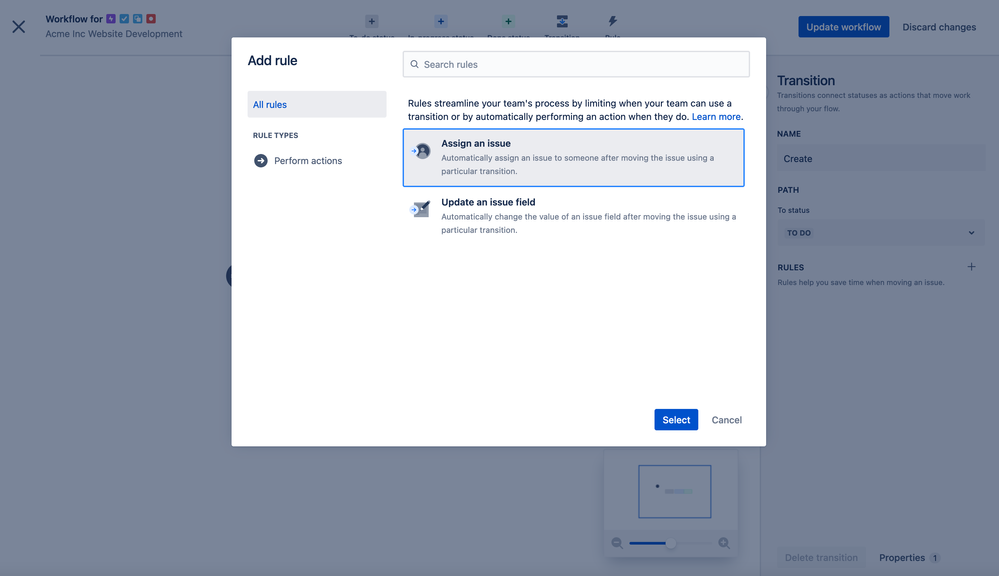999x576 pixels.
Task: Close the workflow editor with the X icon
Action: pos(18,27)
